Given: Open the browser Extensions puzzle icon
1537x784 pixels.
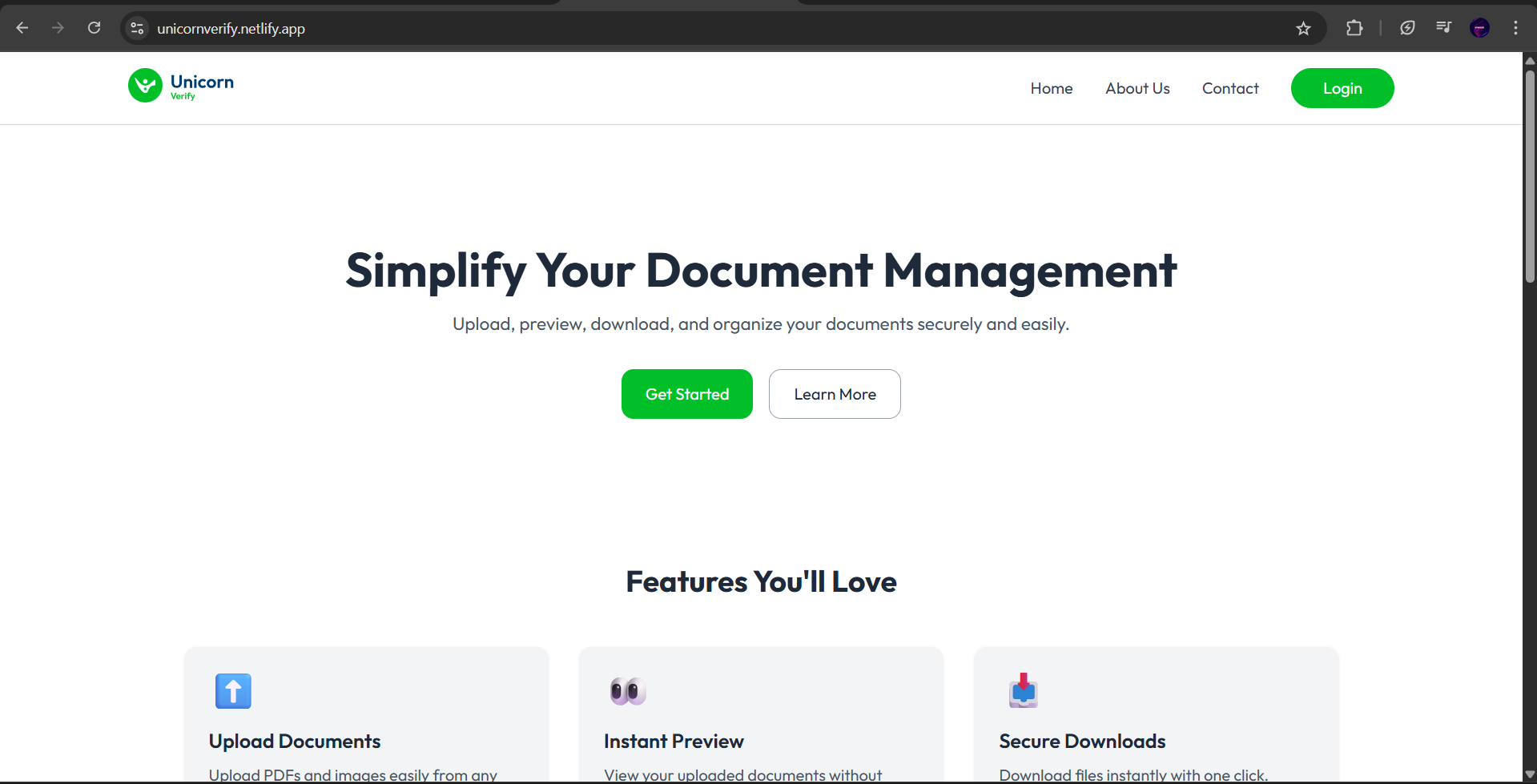Looking at the screenshot, I should pos(1354,28).
